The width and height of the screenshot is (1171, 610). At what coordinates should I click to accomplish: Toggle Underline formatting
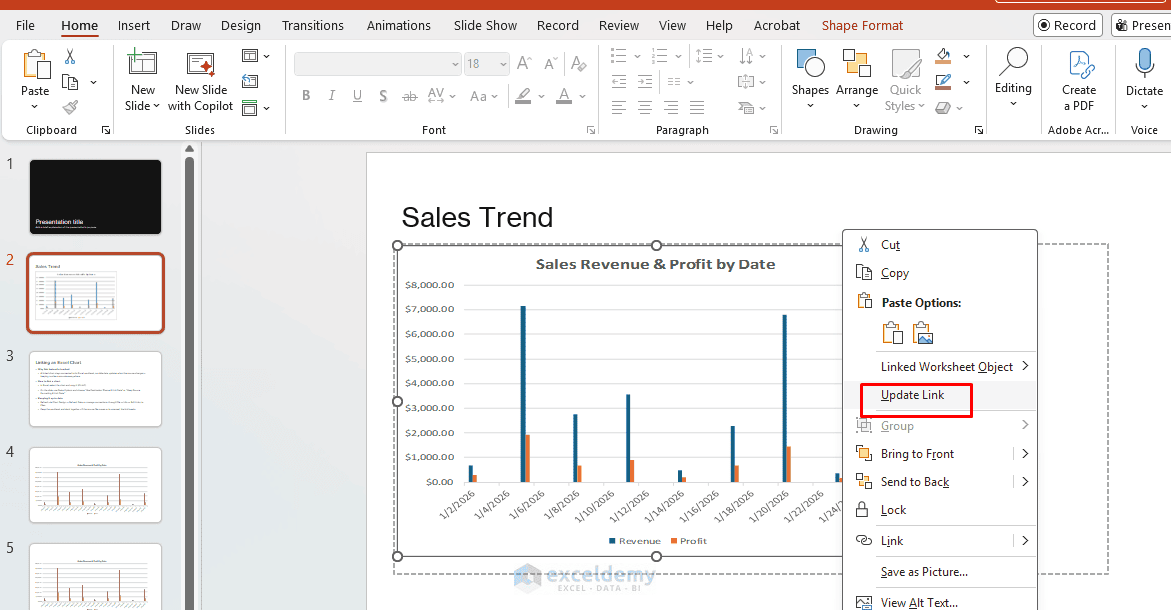coord(357,96)
